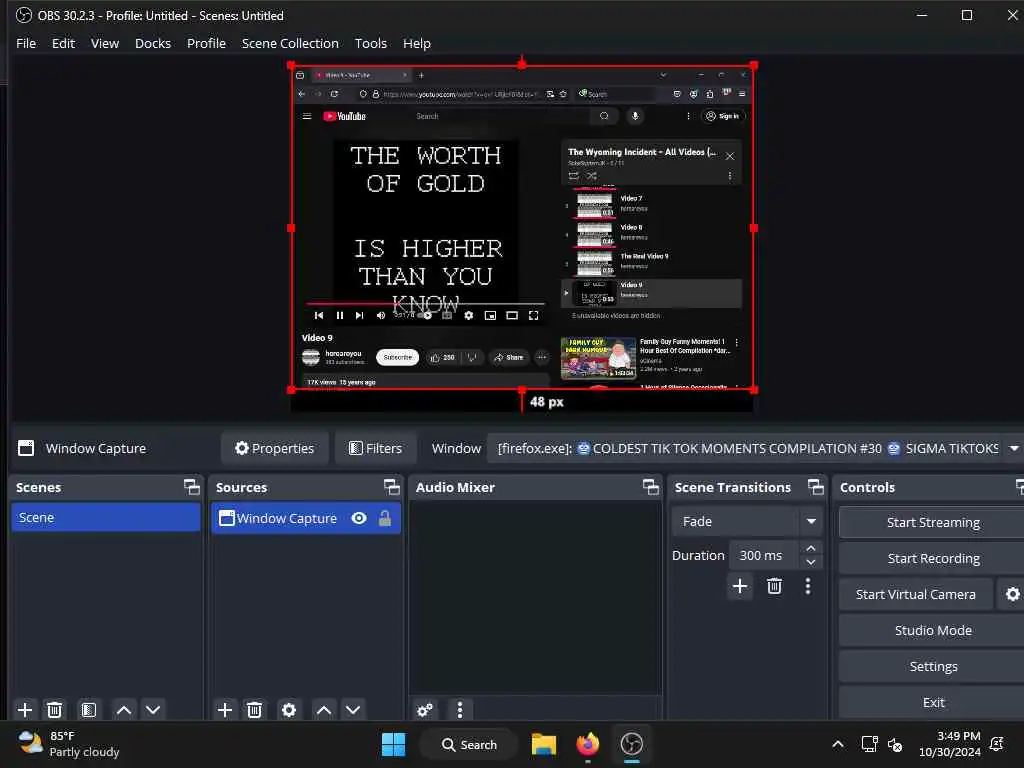
Task: Toggle visibility eye of Window Capture source
Action: [359, 518]
